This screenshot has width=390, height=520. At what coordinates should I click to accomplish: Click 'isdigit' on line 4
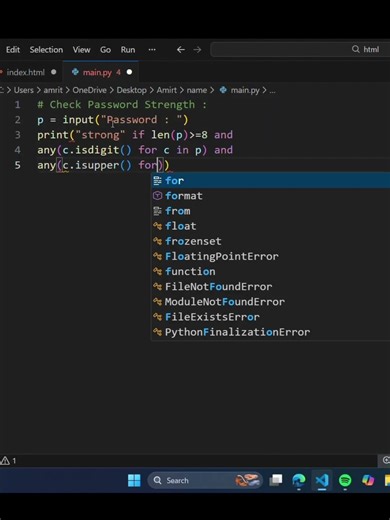click(x=97, y=150)
